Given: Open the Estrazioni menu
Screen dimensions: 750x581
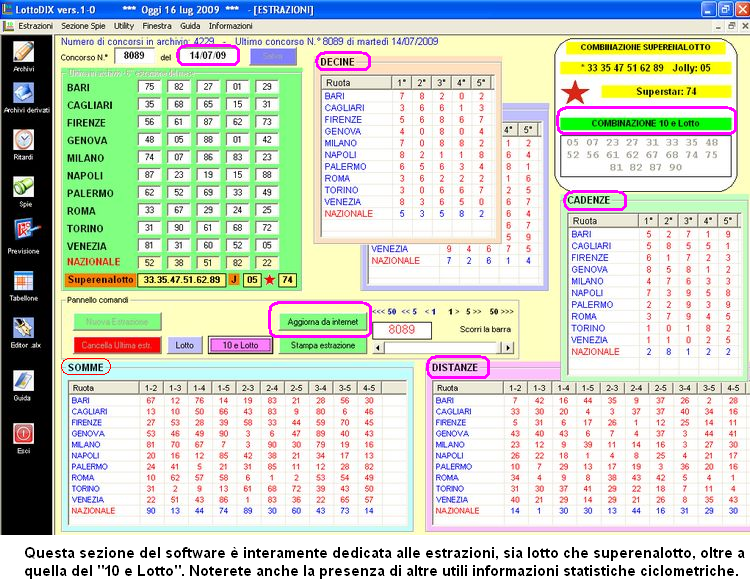Looking at the screenshot, I should coord(35,26).
